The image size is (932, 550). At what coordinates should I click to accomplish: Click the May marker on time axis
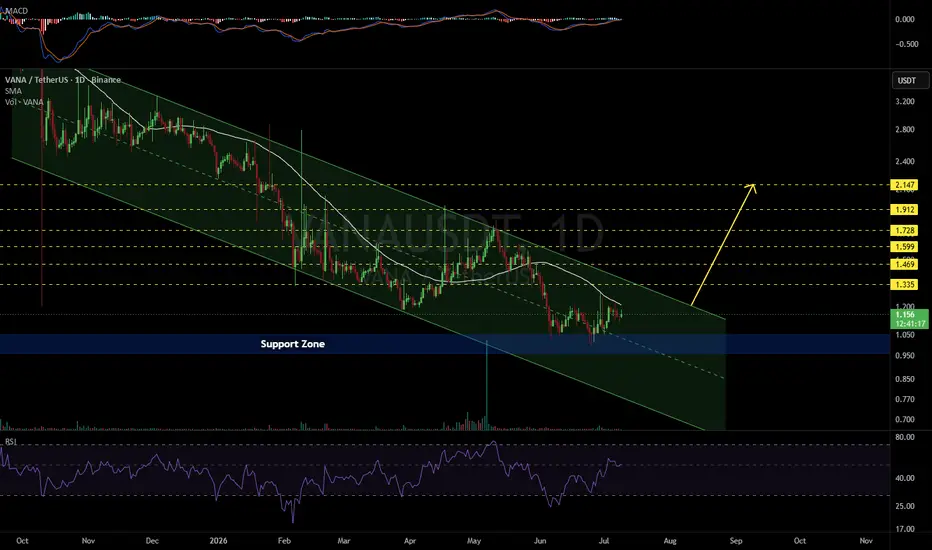pyautogui.click(x=474, y=540)
